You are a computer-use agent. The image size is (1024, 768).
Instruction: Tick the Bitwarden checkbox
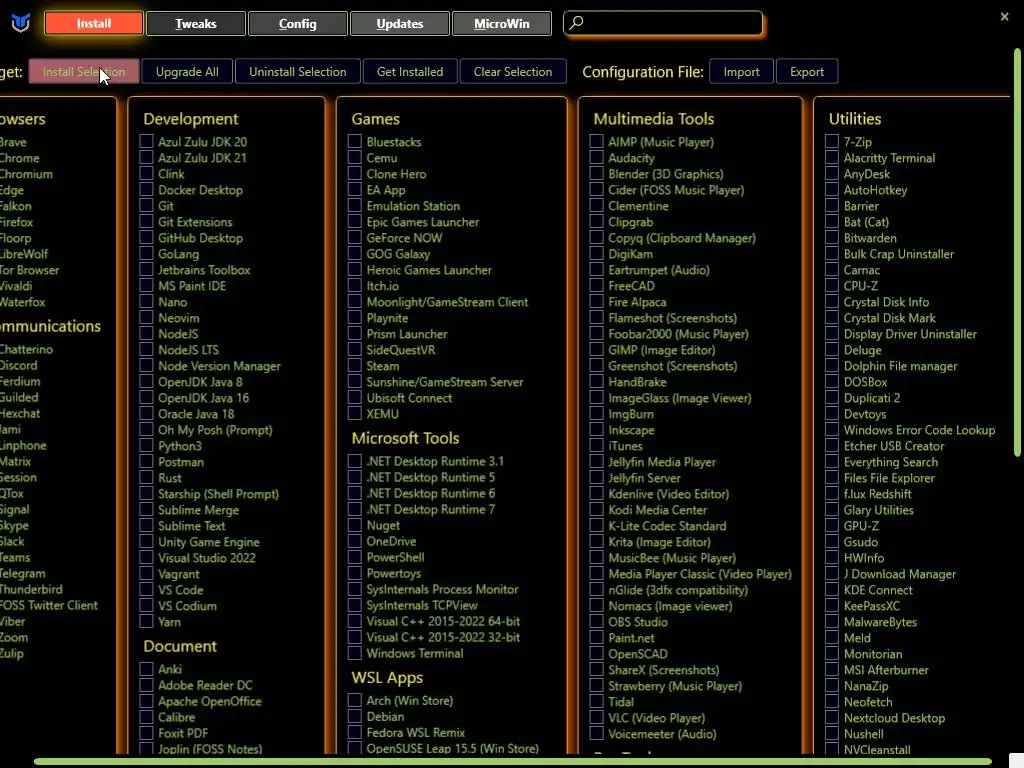pos(831,238)
